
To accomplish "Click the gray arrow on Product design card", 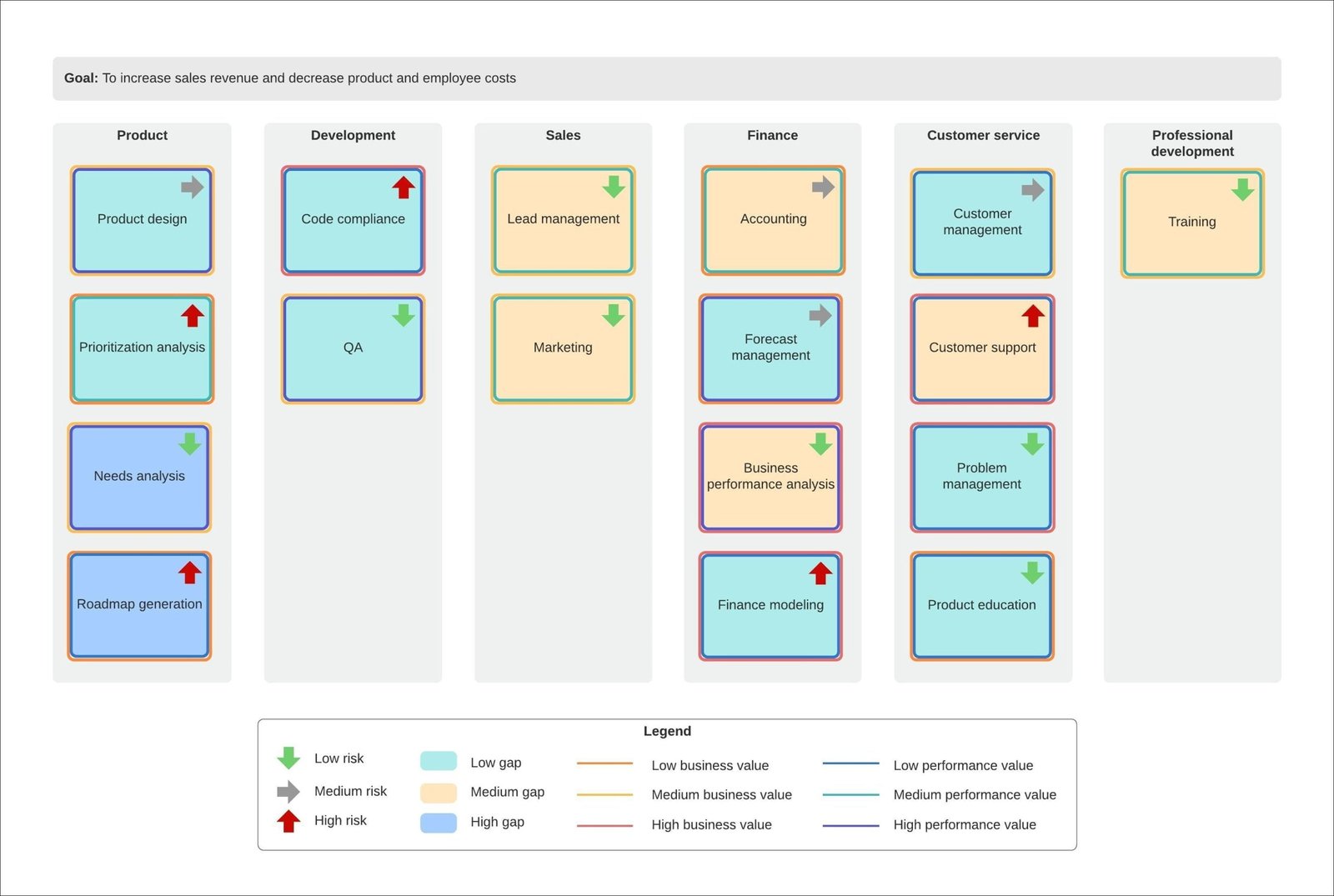I will 193,188.
